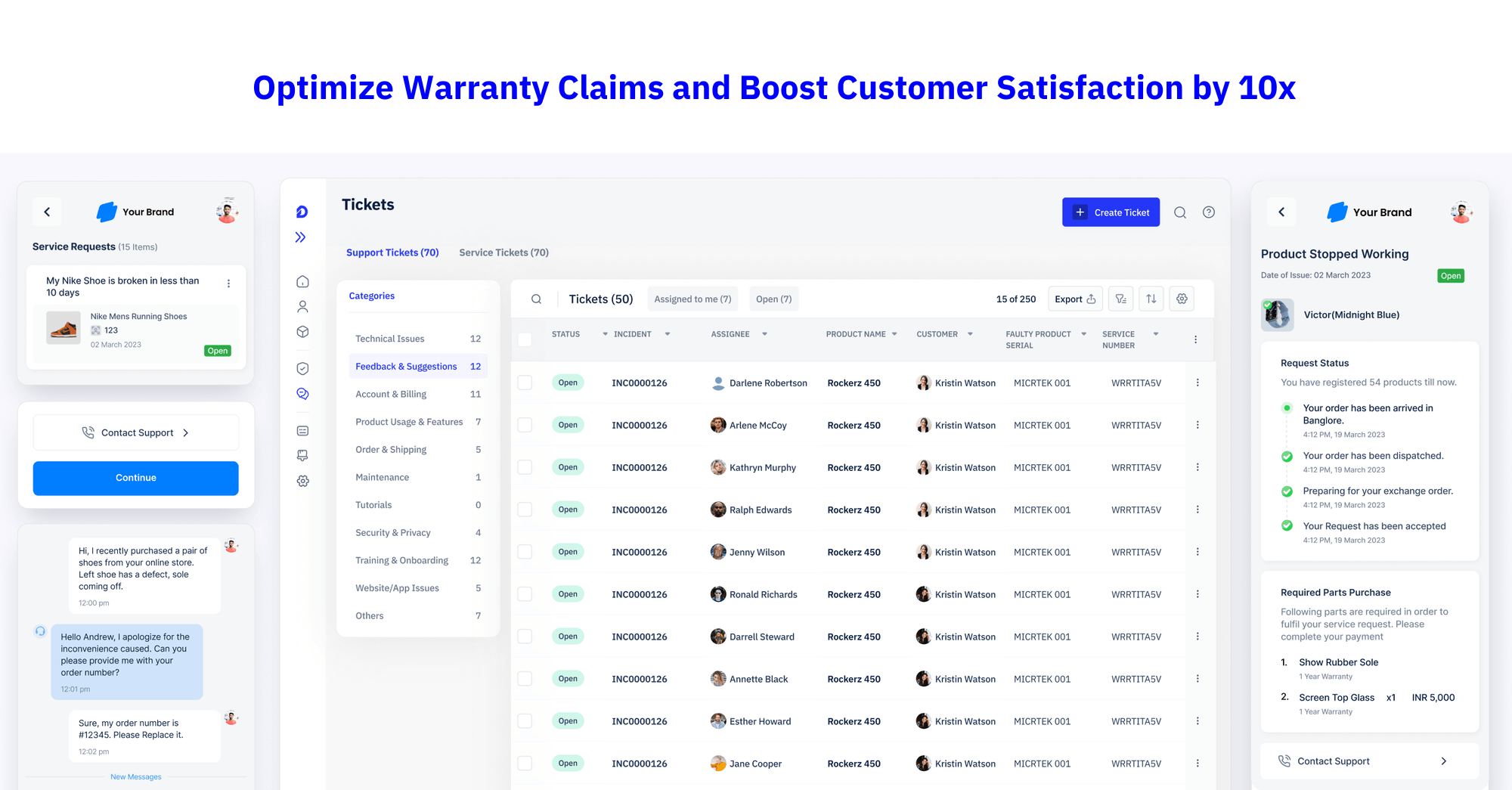Click the search magnifier in the Tickets header
The image size is (1512, 790).
click(x=1180, y=212)
